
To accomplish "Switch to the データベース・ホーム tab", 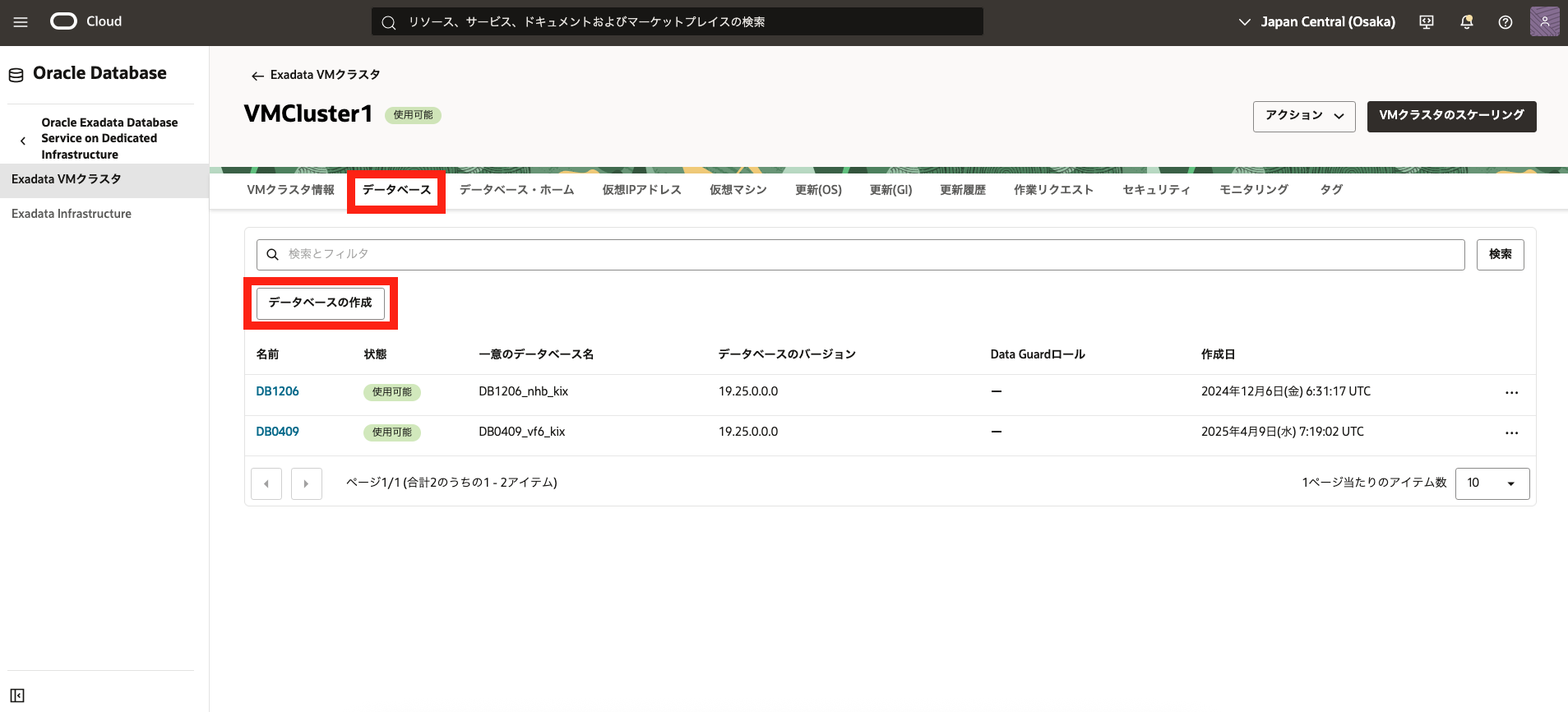I will 516,190.
